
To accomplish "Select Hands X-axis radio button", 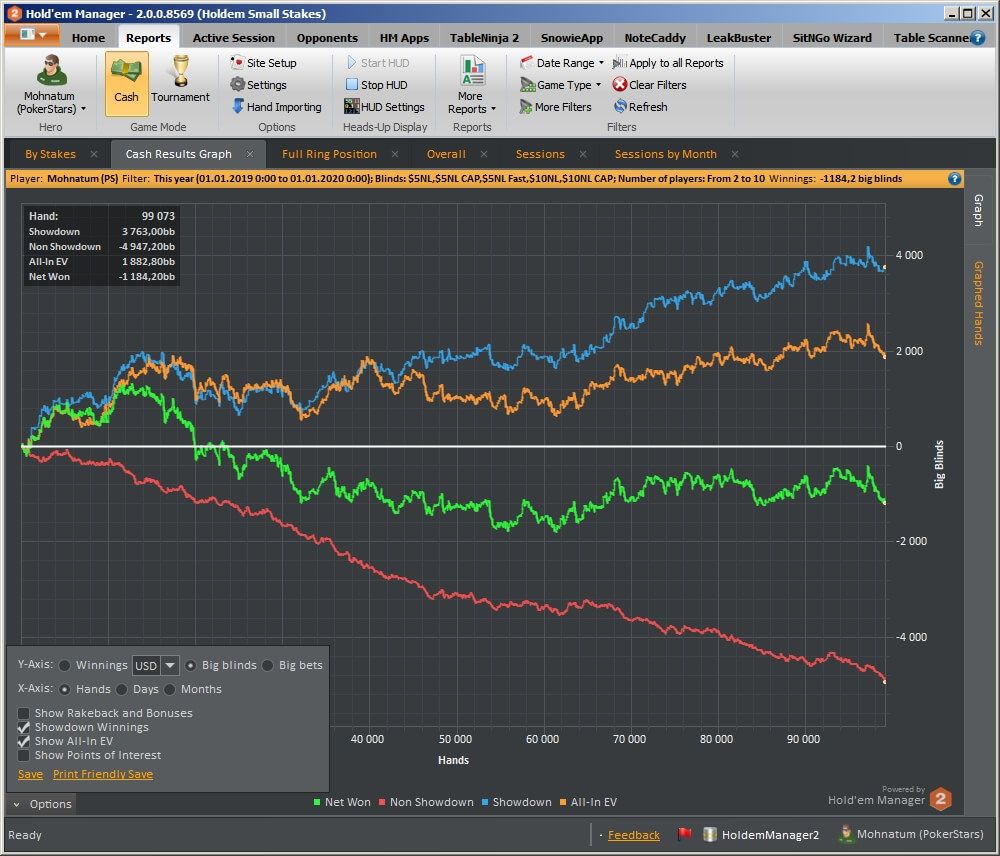I will click(64, 690).
